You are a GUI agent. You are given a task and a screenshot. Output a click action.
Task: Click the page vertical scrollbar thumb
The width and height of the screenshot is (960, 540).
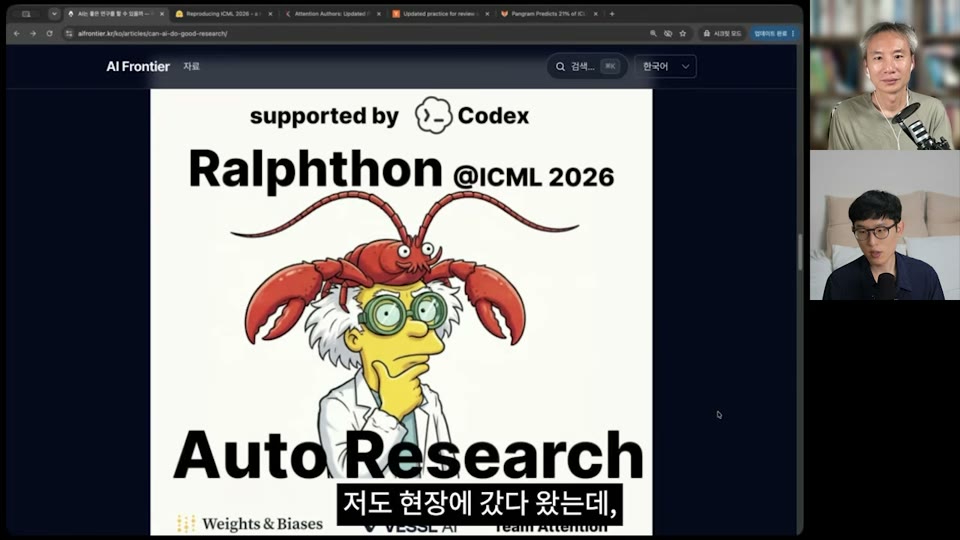(x=800, y=252)
